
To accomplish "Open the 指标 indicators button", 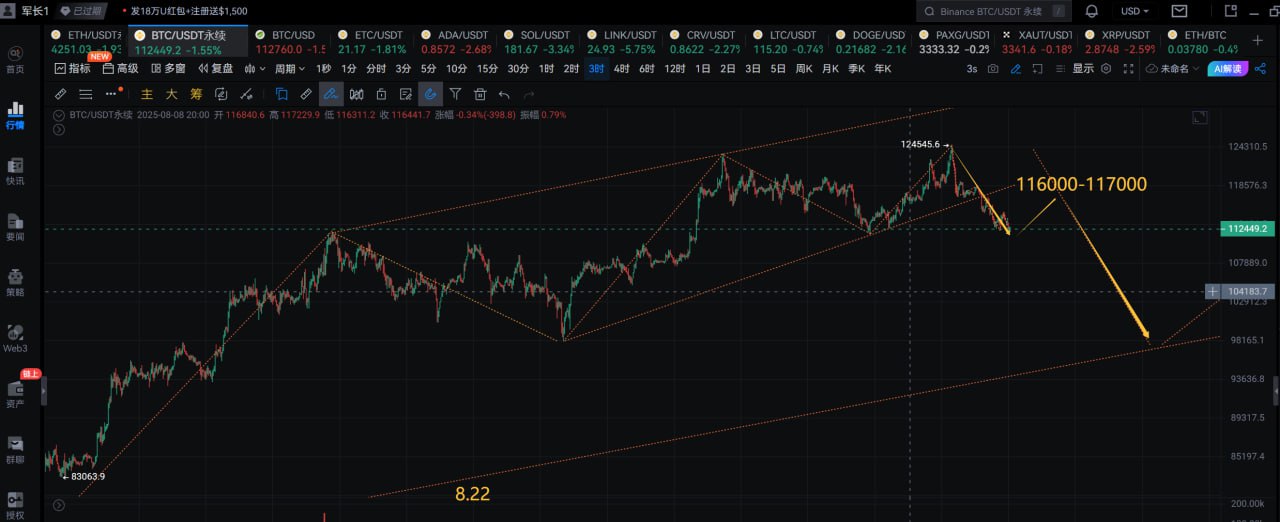I will (73, 69).
